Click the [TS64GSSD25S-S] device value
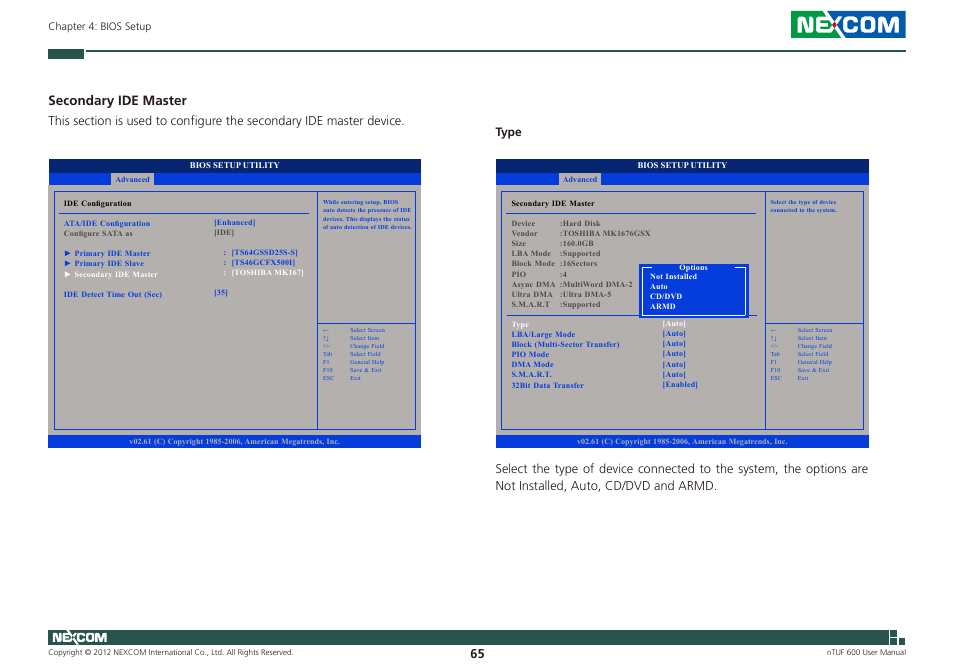This screenshot has height=672, width=954. click(x=265, y=252)
